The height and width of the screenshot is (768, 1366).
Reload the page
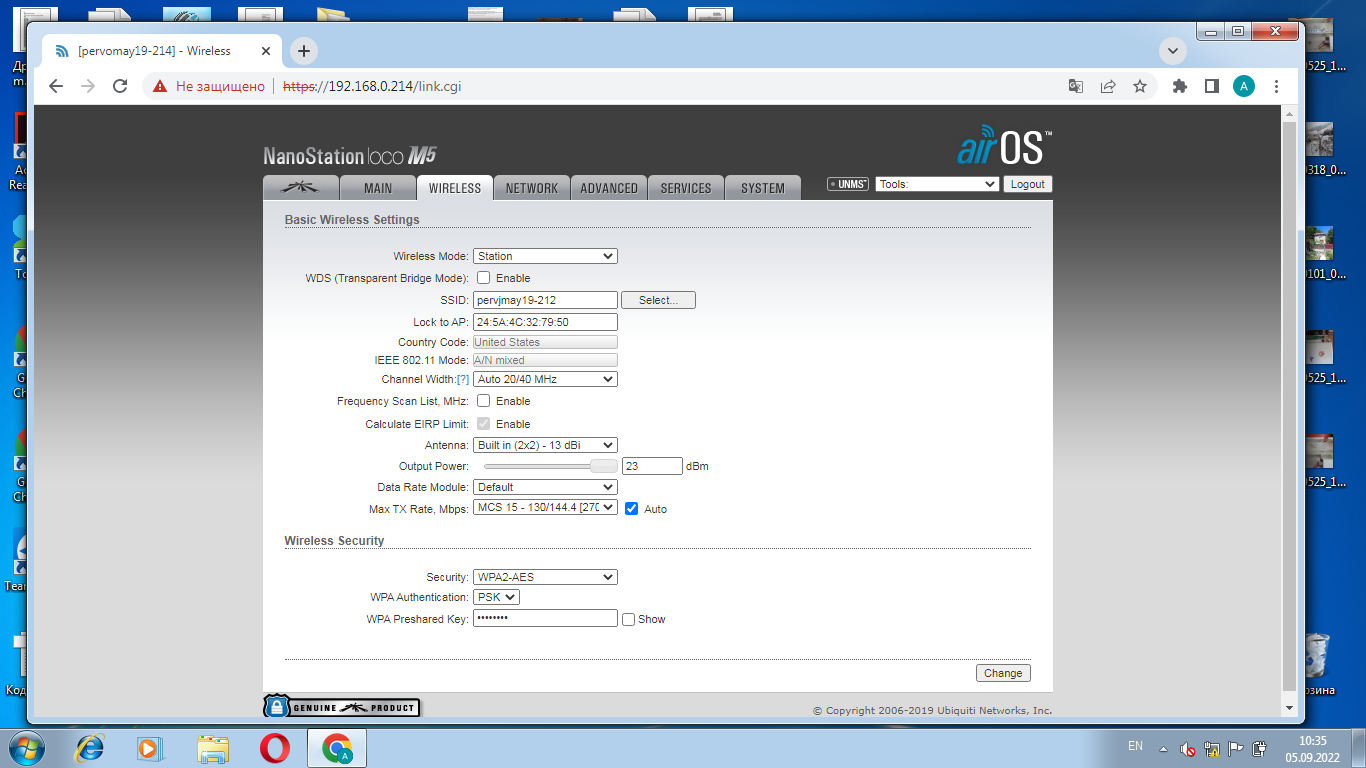click(120, 86)
